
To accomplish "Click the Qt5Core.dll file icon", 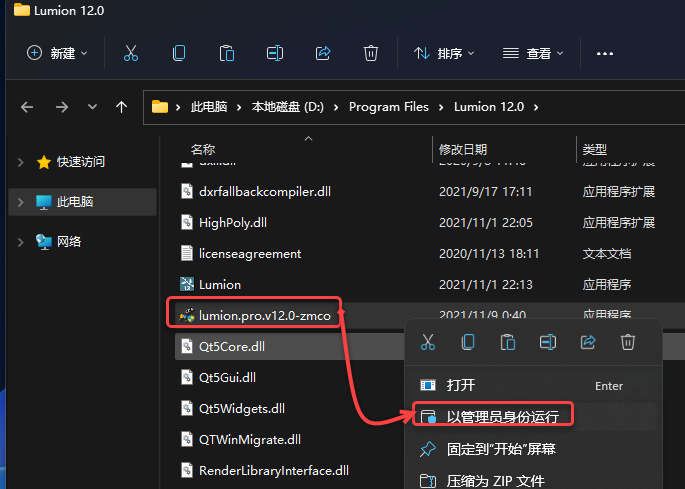I will pyautogui.click(x=187, y=346).
